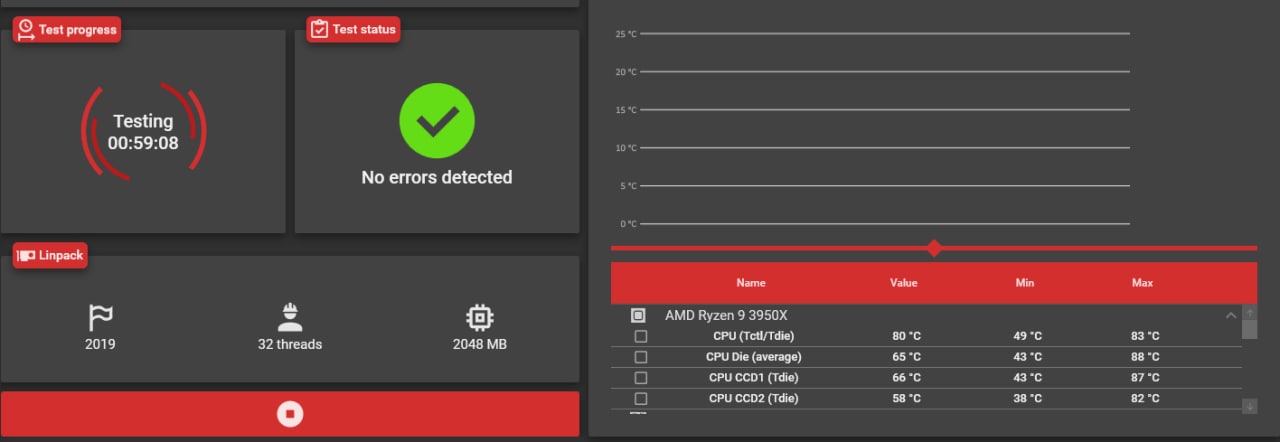This screenshot has width=1280, height=442.
Task: Toggle the AMD Ryzen 9 3950X group checkbox
Action: click(x=638, y=315)
